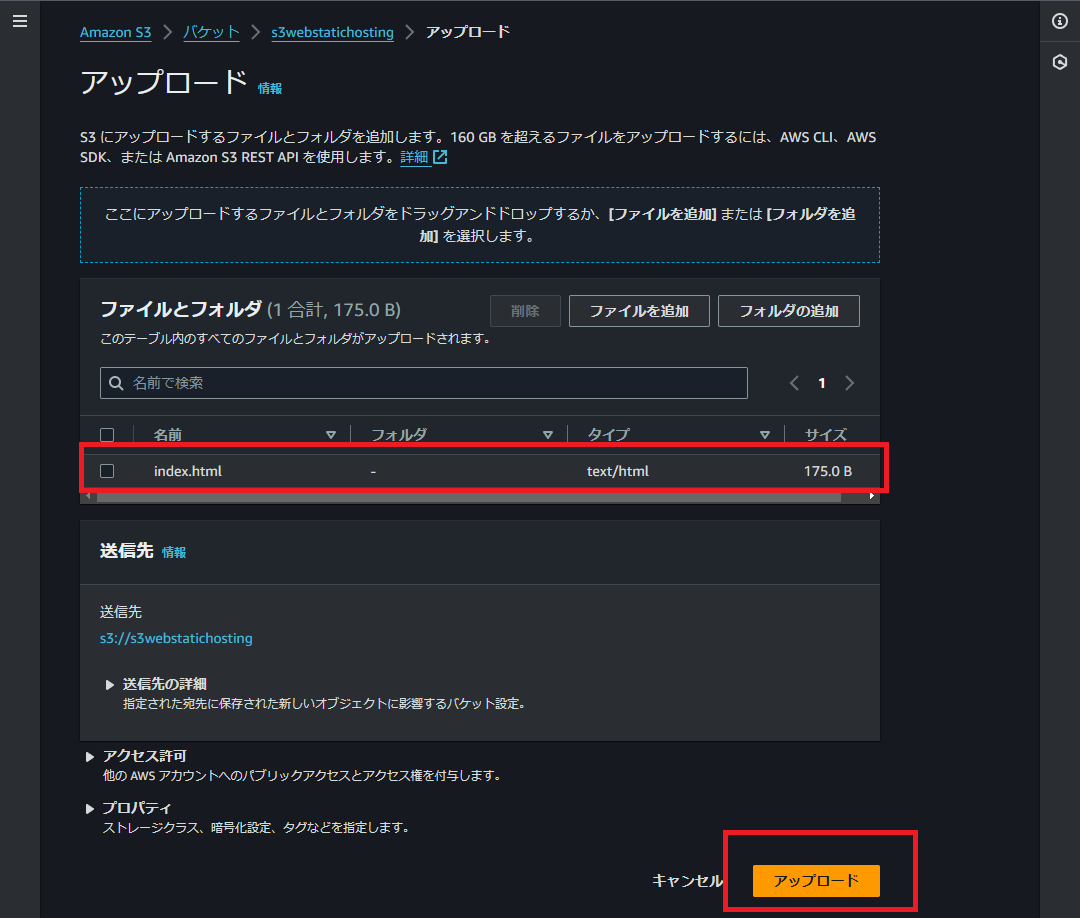Open the Amazon Q assistant hexagon icon
Screen dimensions: 1080x918
(x=1061, y=62)
